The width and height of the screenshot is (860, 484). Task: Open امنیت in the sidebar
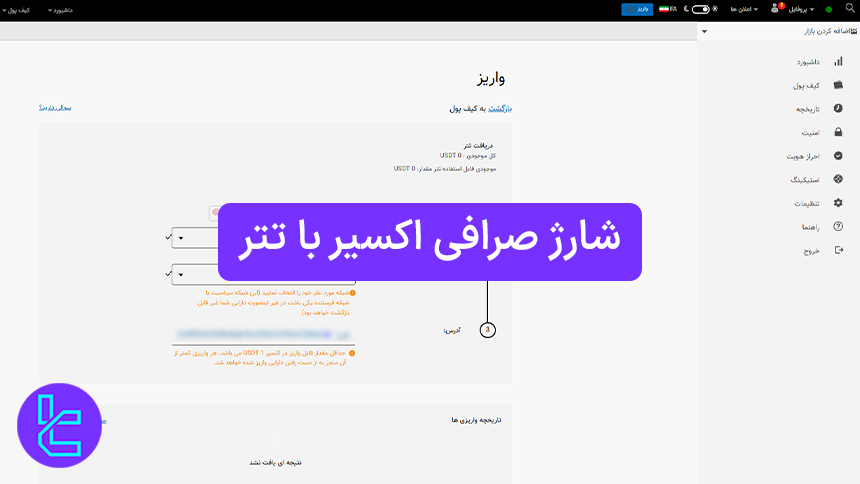pos(811,133)
